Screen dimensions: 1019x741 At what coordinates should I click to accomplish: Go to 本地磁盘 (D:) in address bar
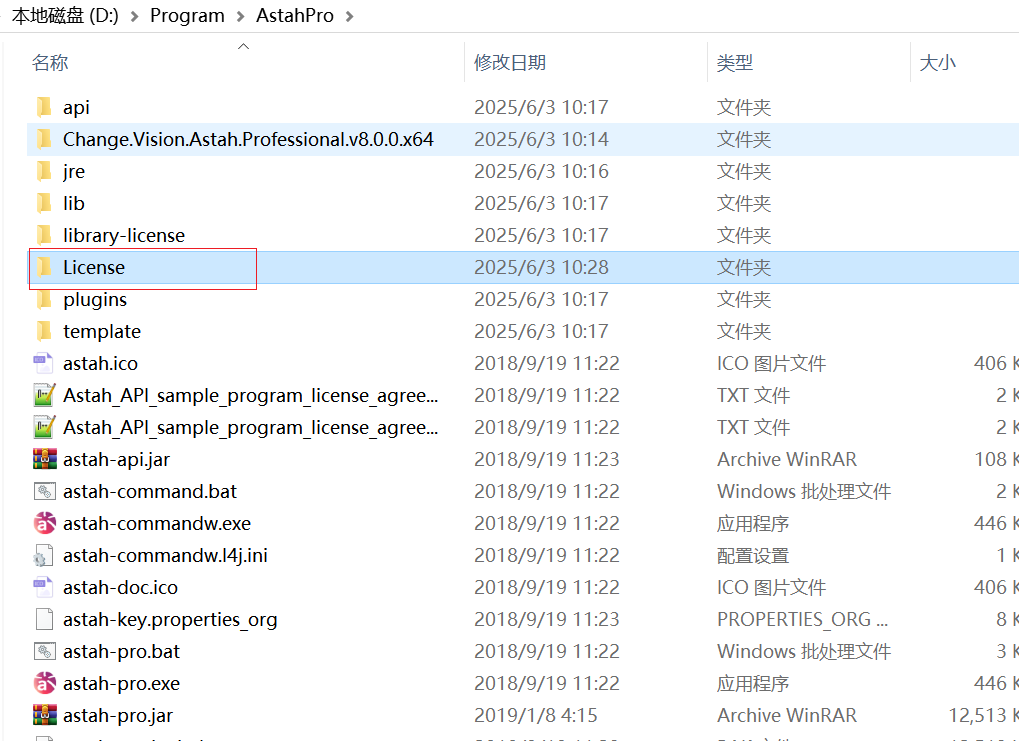coord(65,16)
